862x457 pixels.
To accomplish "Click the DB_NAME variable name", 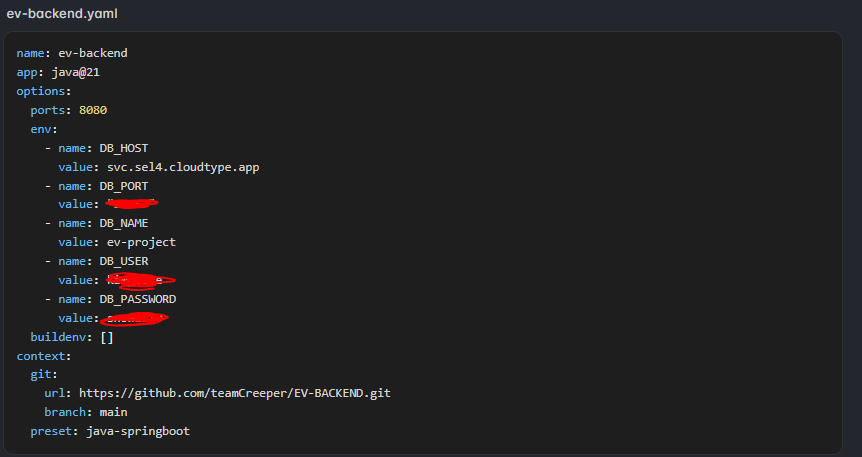I will click(x=124, y=223).
